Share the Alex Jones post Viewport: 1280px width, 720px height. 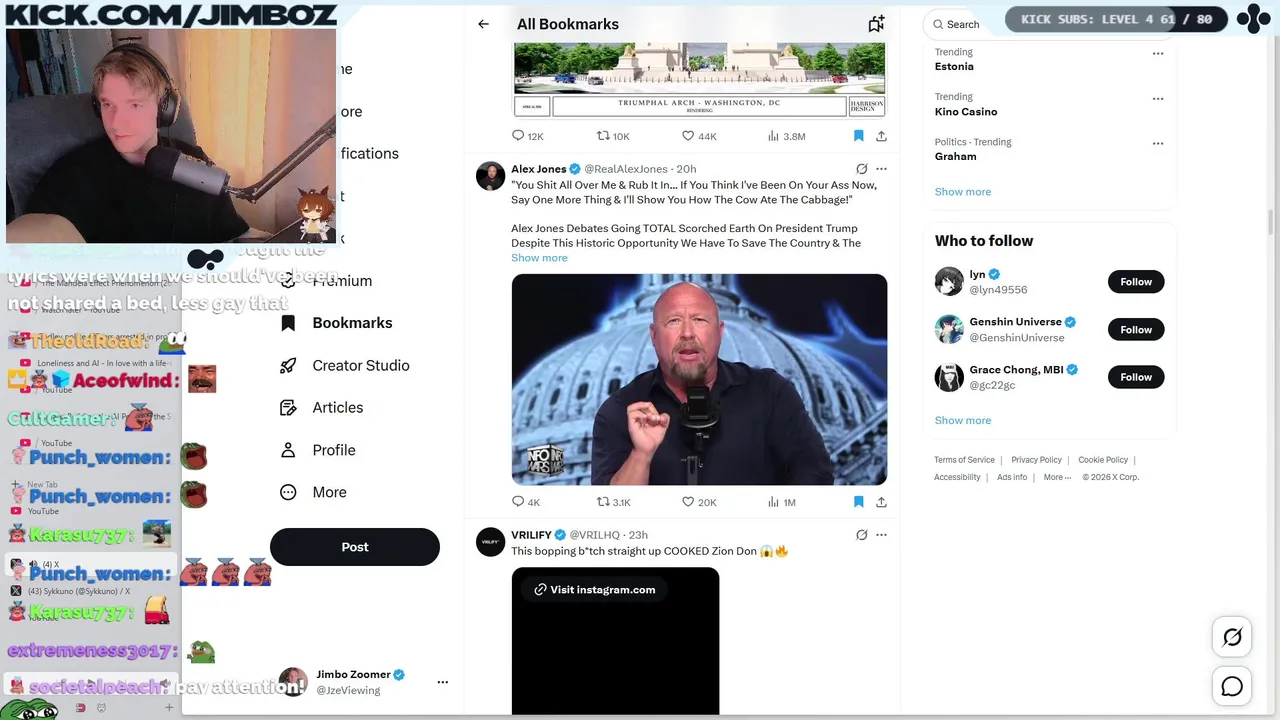pos(881,502)
